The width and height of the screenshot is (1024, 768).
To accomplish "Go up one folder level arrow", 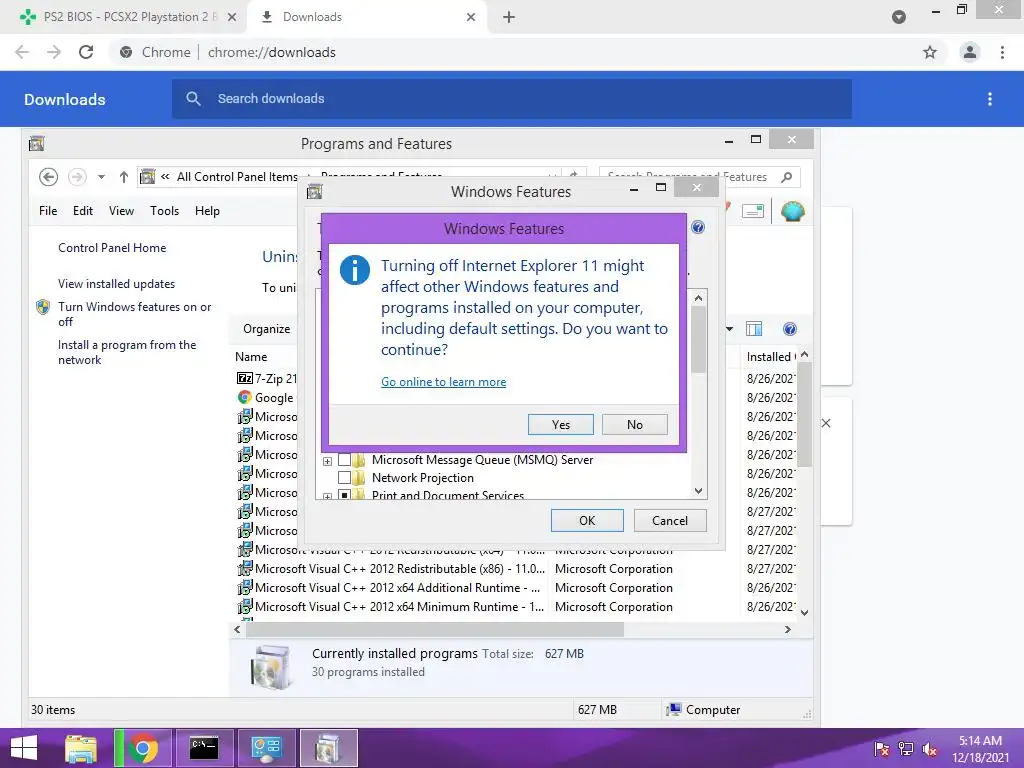I will point(123,177).
